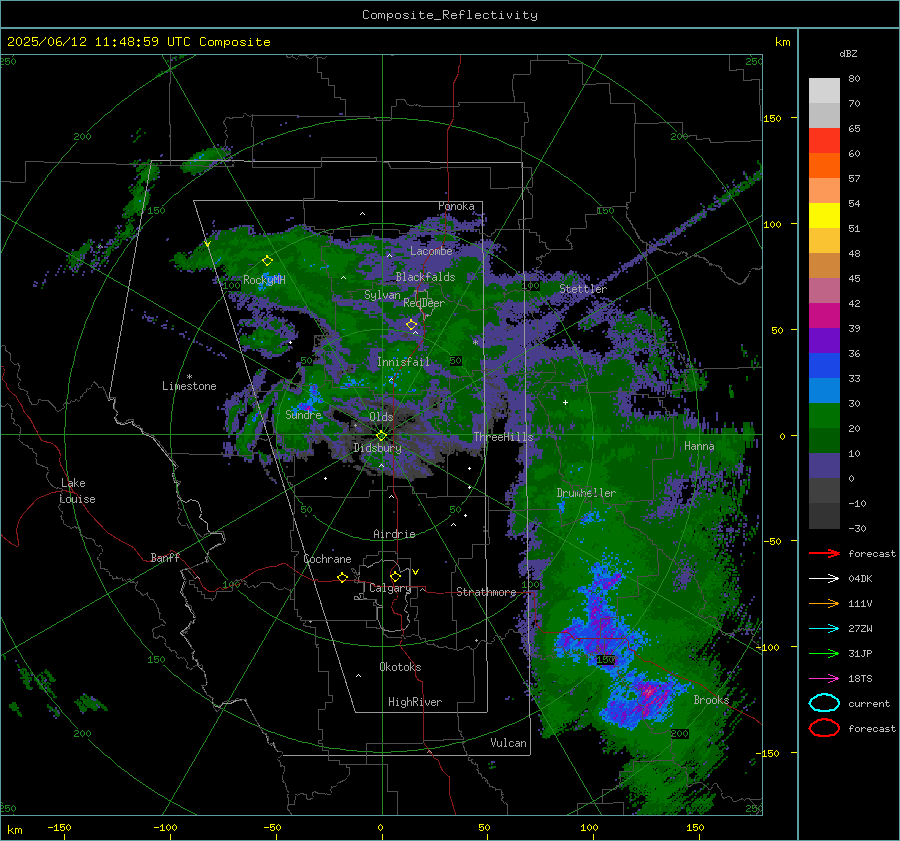The width and height of the screenshot is (900, 841).
Task: Click the yellow radar-site diamond above Didsbury
Action: click(x=381, y=436)
